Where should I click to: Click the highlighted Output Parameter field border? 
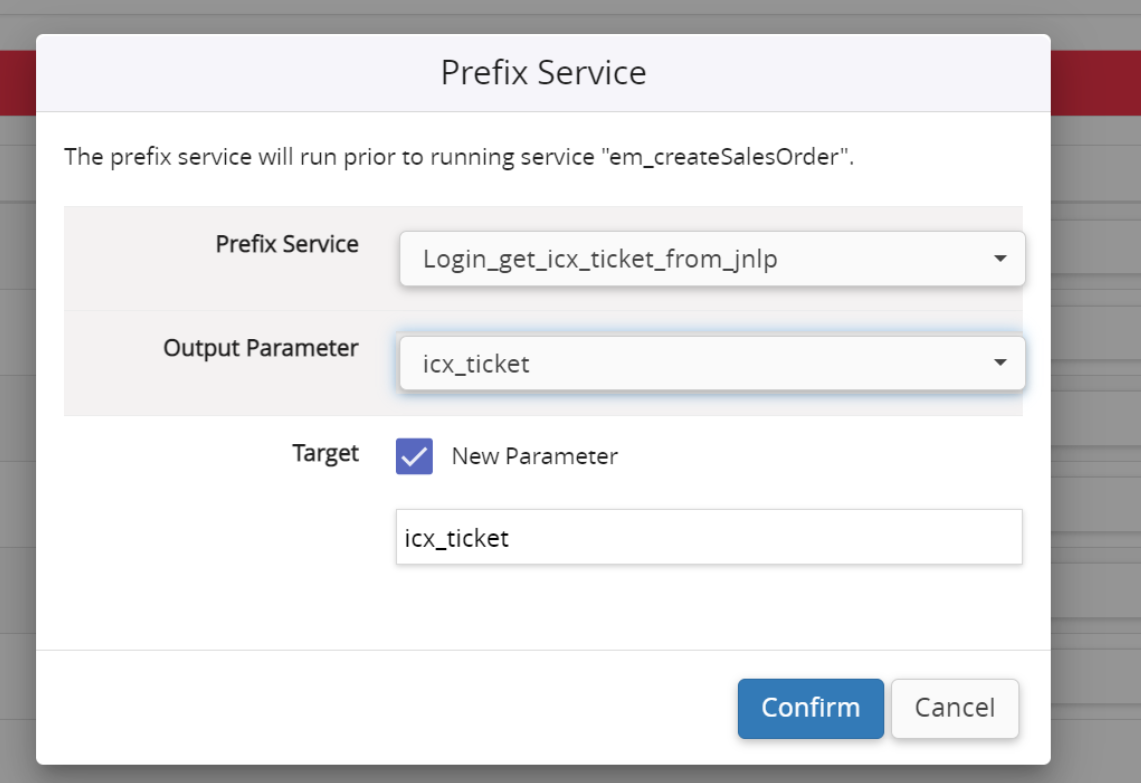pos(710,363)
